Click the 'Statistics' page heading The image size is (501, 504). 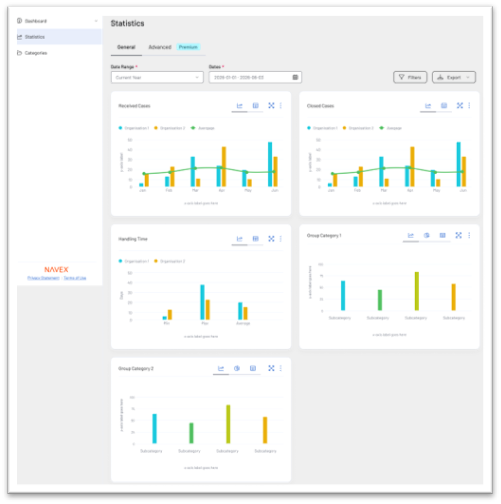click(128, 23)
